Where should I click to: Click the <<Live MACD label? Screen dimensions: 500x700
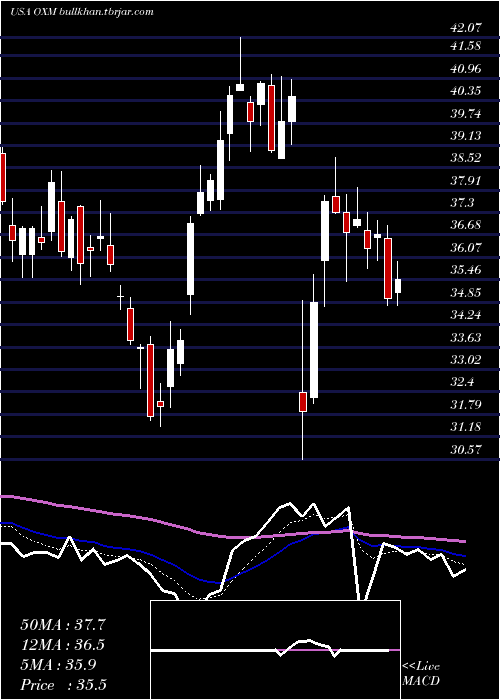click(421, 673)
